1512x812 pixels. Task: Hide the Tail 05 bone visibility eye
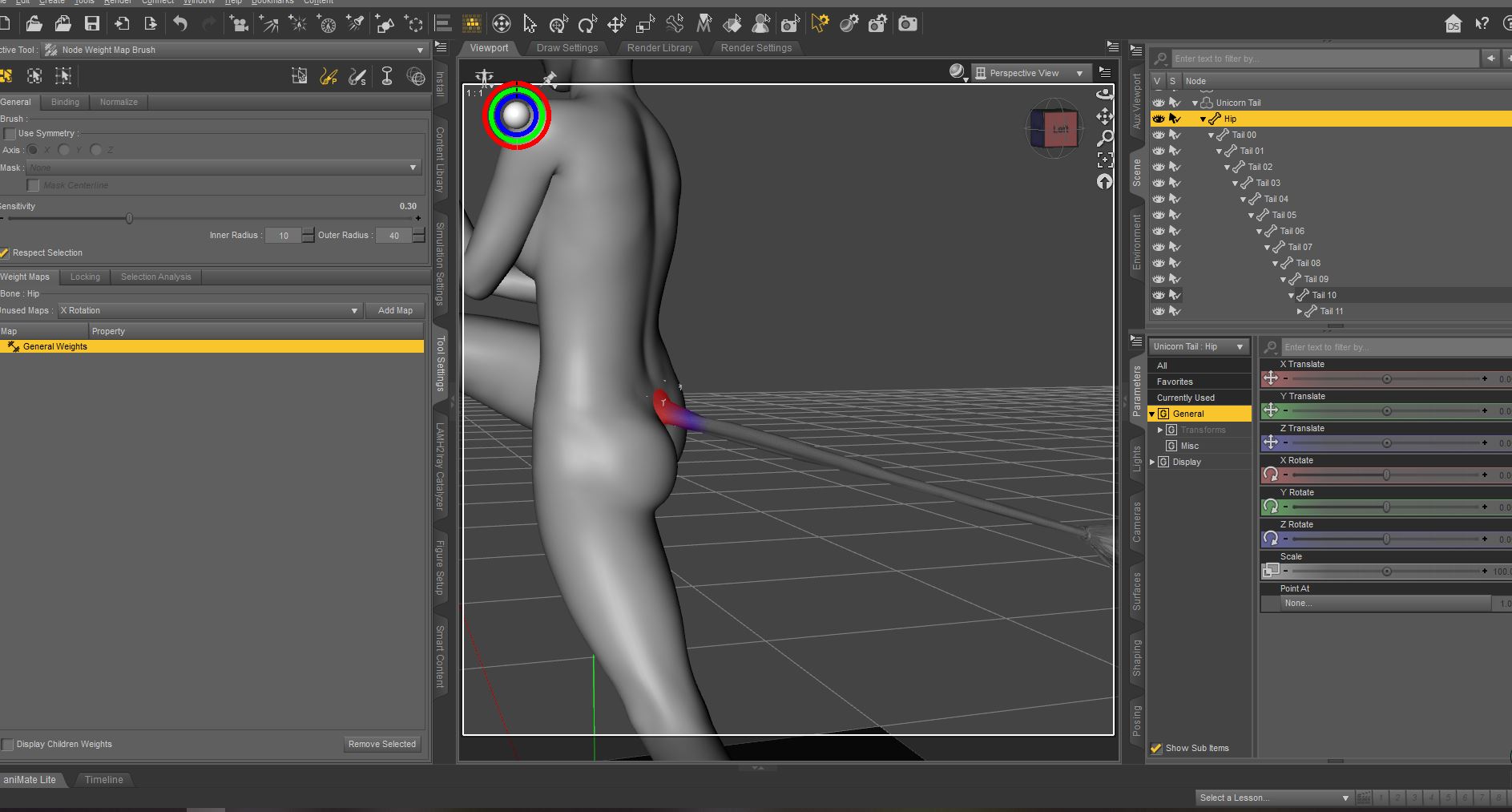(x=1158, y=215)
